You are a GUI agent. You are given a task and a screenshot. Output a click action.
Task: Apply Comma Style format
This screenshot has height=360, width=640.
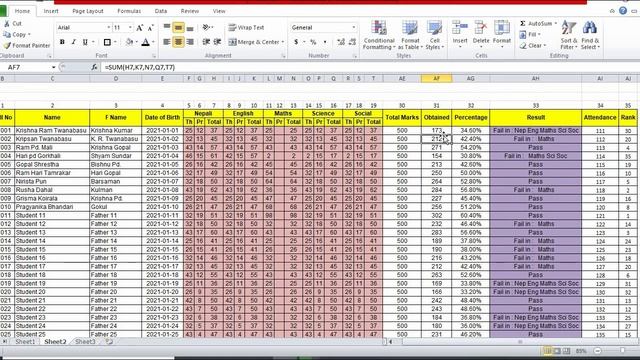[325, 42]
